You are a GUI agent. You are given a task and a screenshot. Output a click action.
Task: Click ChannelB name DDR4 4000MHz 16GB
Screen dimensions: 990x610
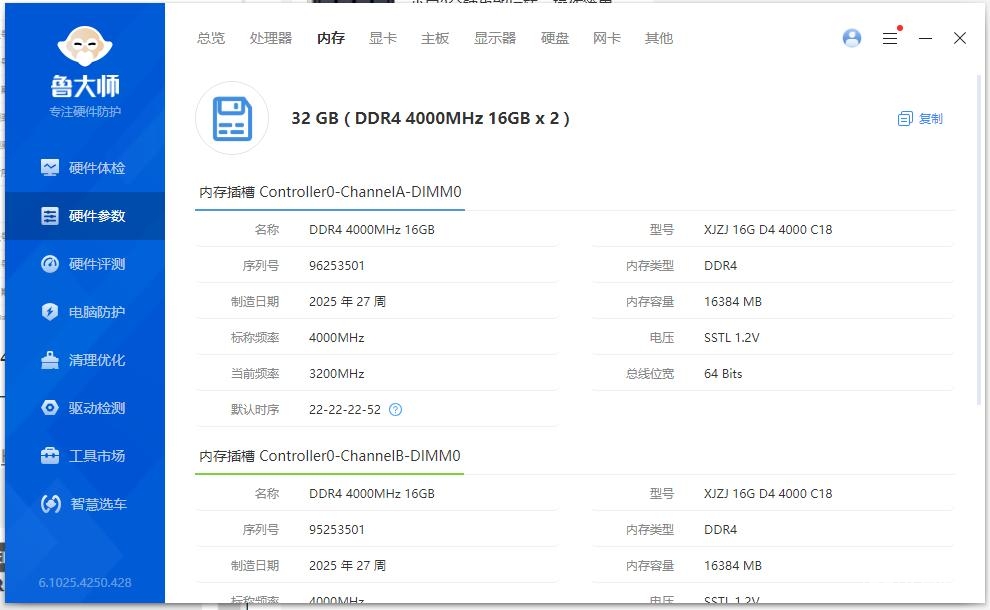tap(372, 494)
